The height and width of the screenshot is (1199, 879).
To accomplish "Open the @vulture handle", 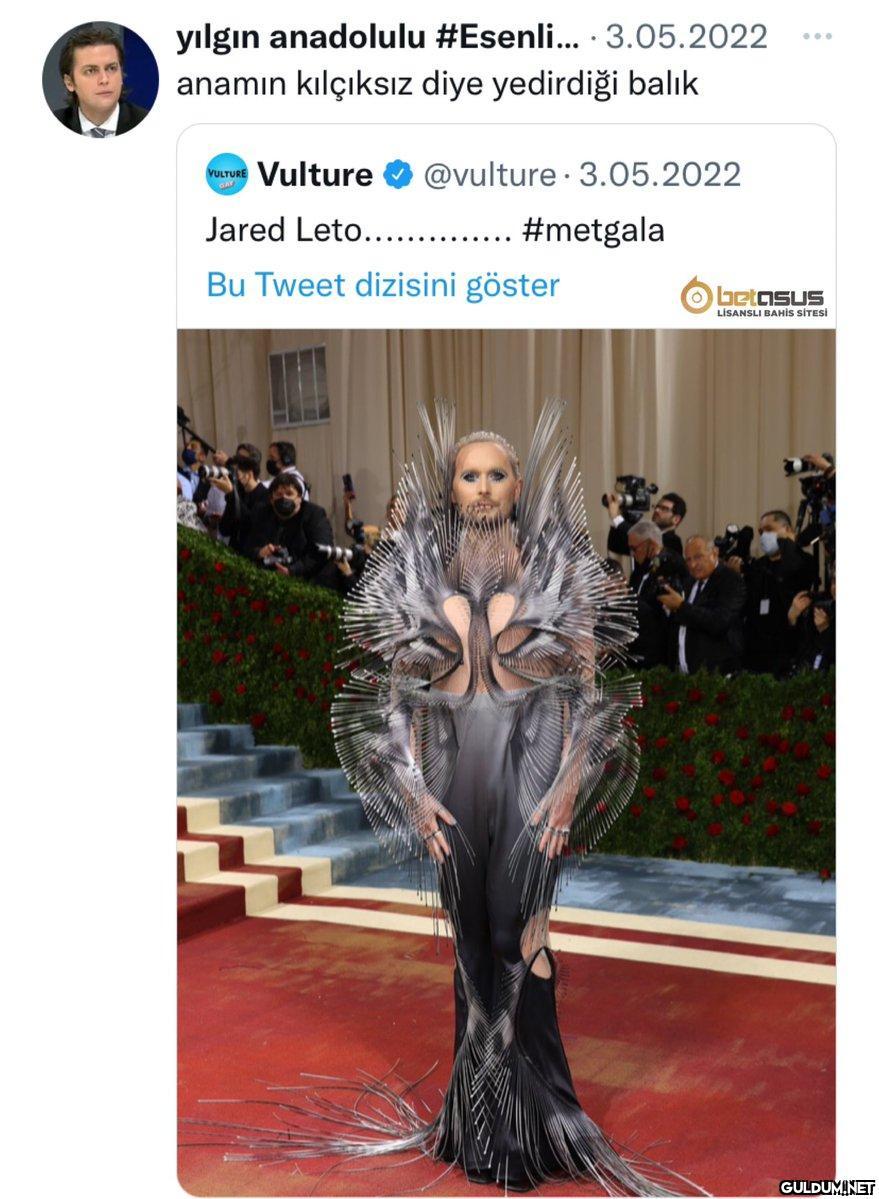I will 489,175.
